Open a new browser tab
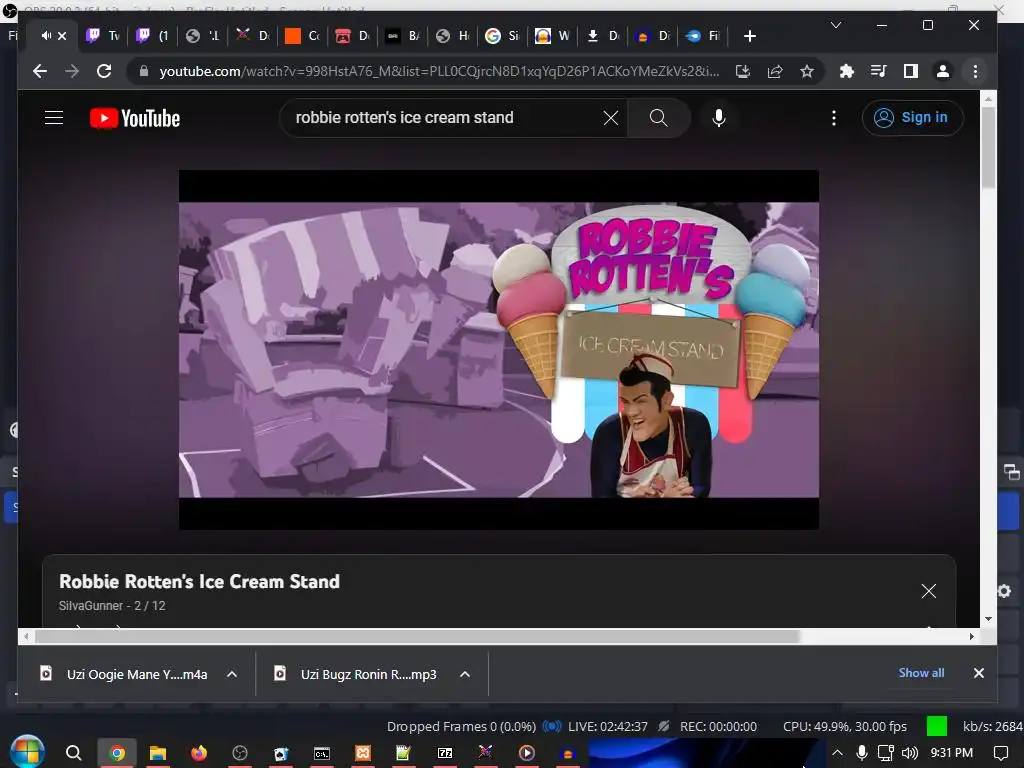The image size is (1024, 768). [x=750, y=36]
